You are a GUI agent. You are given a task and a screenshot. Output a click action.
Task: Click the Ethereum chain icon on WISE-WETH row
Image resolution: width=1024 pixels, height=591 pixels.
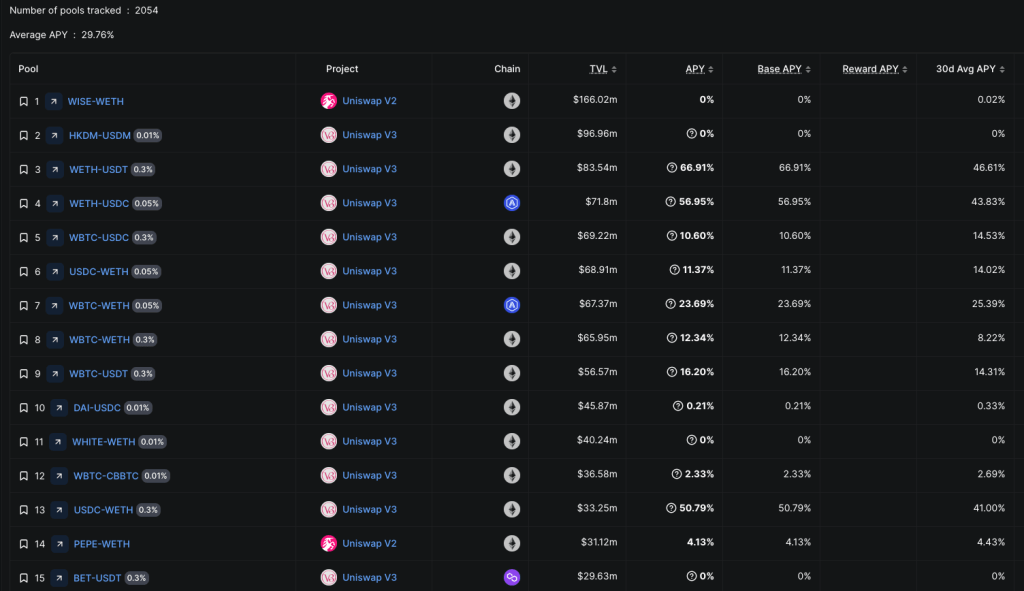point(512,100)
